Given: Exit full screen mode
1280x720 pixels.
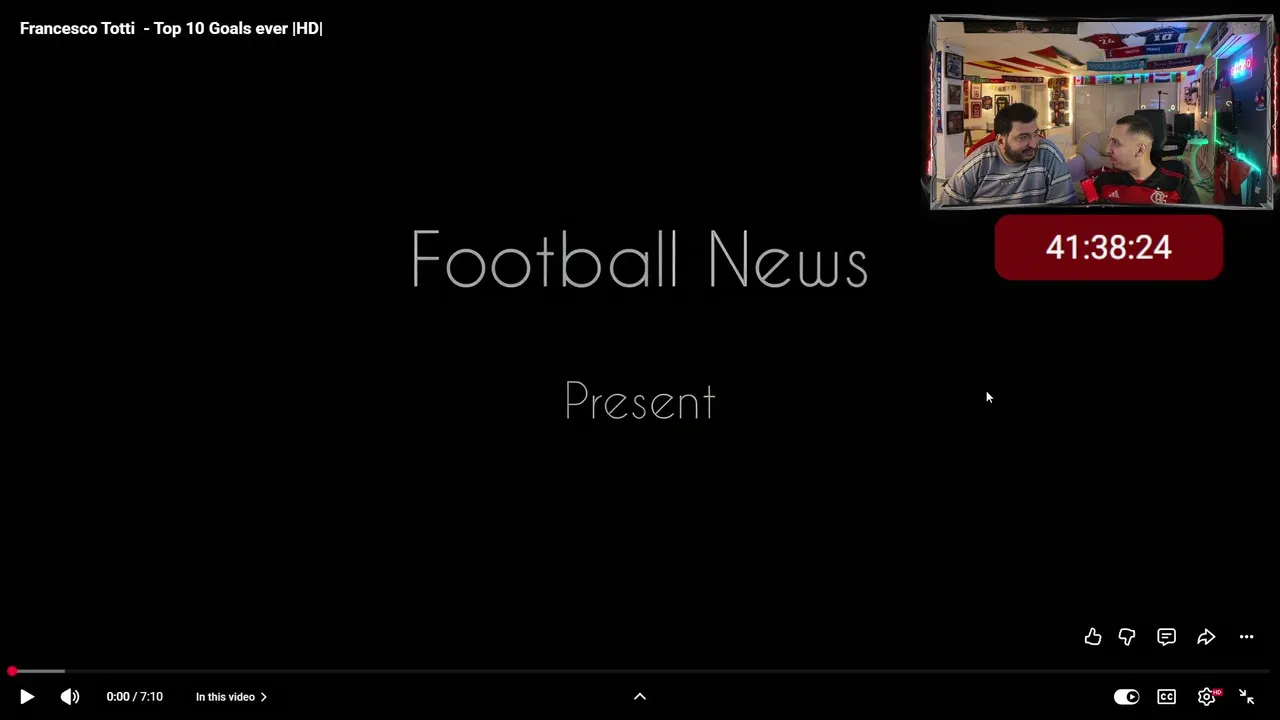Looking at the screenshot, I should (1247, 697).
